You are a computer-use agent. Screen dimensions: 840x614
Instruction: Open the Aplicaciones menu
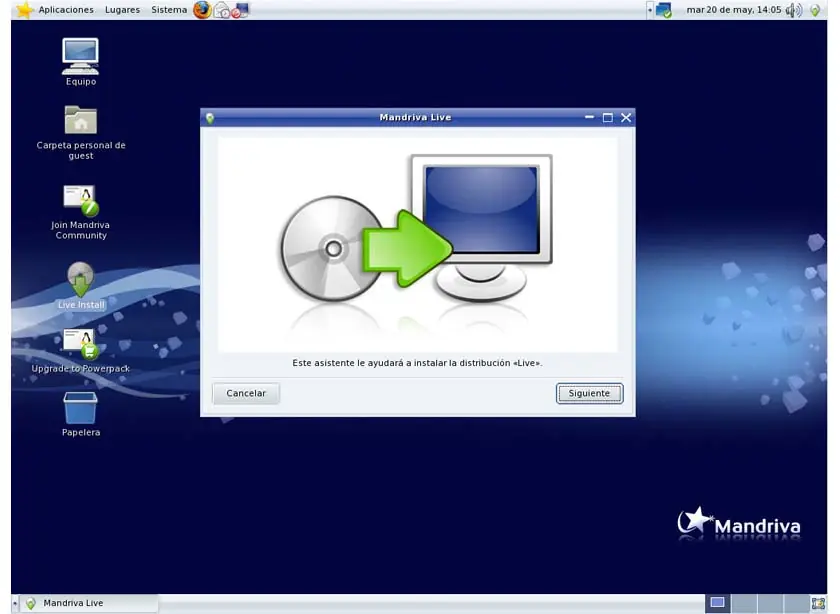(66, 10)
